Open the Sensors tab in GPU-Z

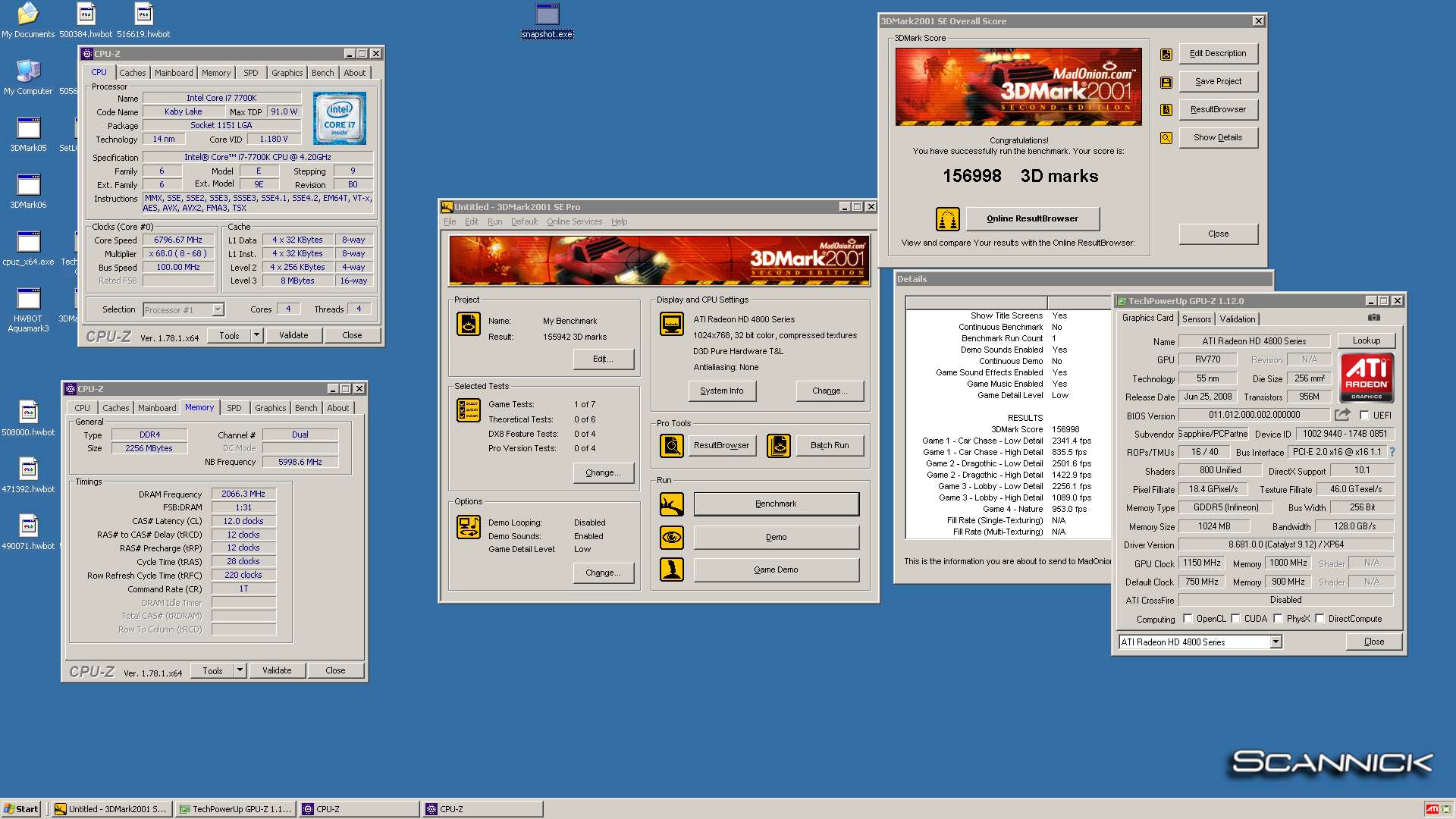1197,319
